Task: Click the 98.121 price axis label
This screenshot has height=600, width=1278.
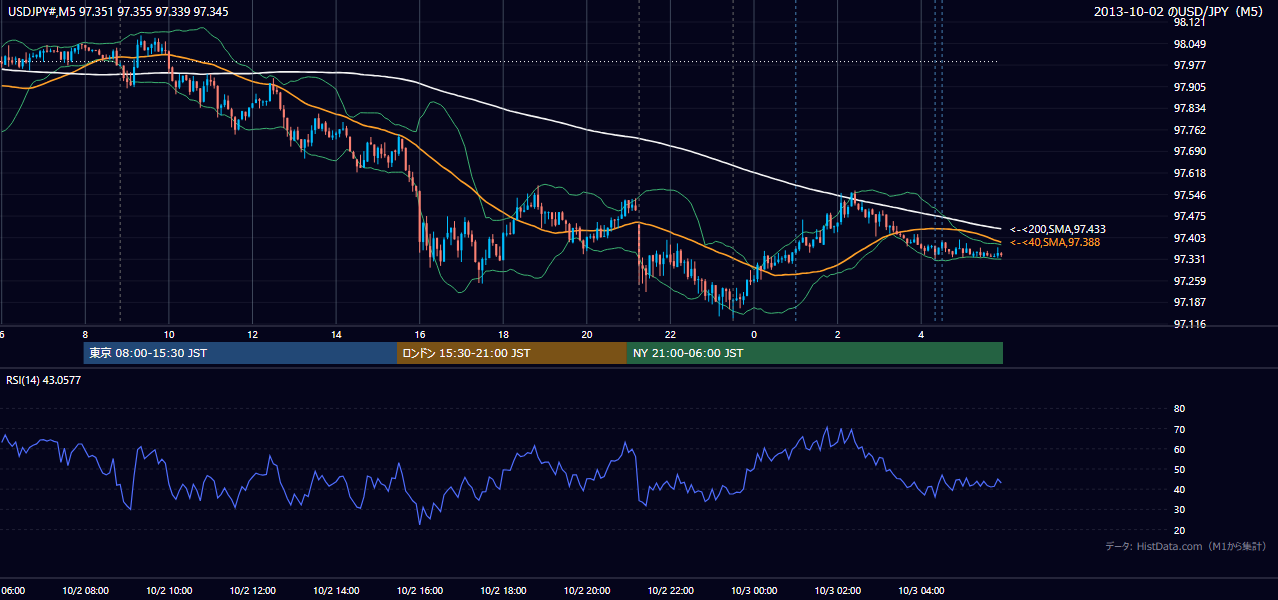Action: 1189,22
